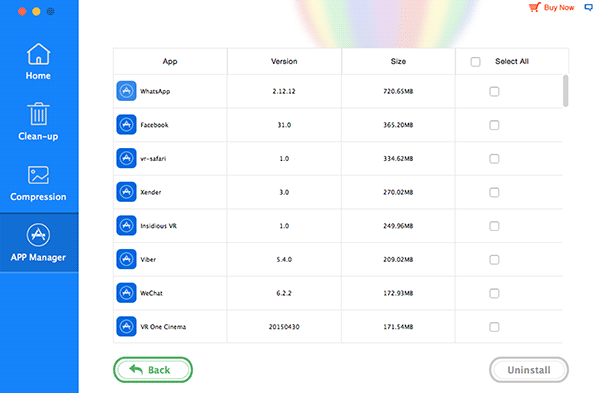Select the Facebook name text
600x393 pixels.
[x=154, y=125]
